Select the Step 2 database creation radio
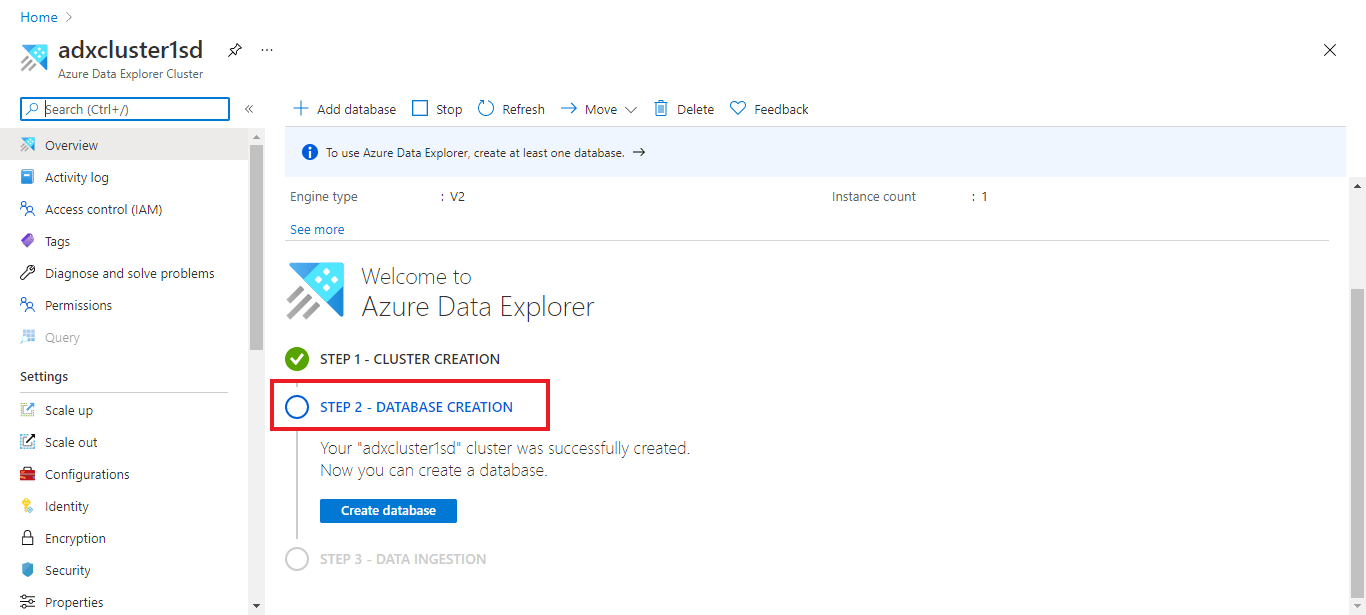The height and width of the screenshot is (615, 1366). (x=297, y=407)
